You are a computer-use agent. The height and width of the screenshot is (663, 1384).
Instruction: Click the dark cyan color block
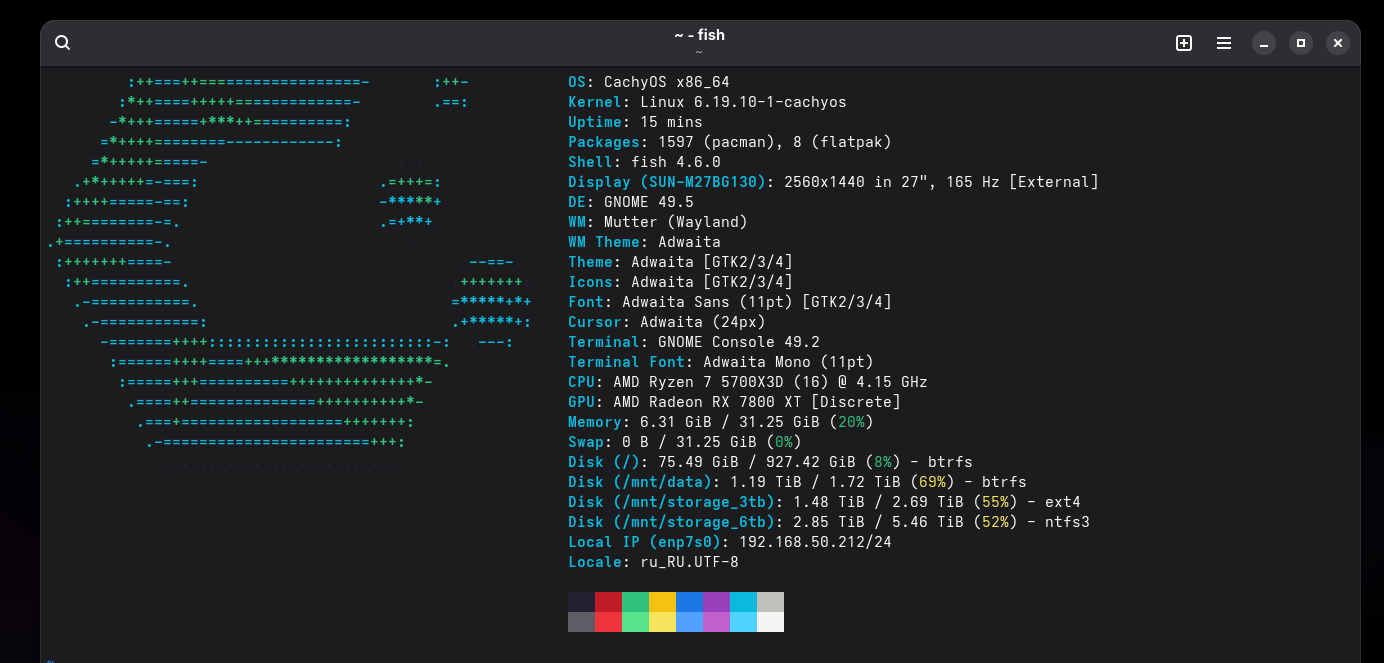click(743, 602)
